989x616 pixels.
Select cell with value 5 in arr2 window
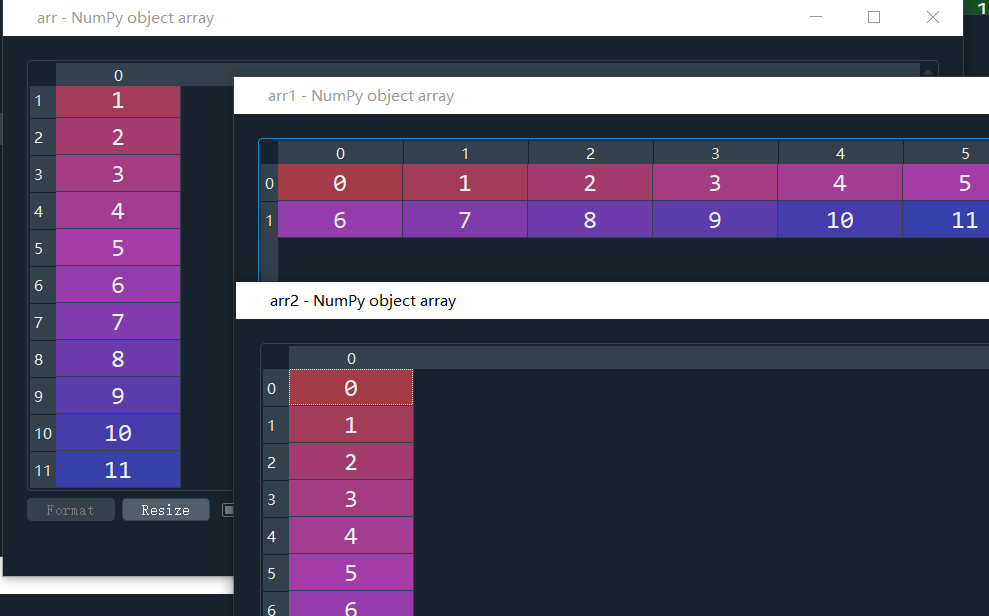click(351, 572)
